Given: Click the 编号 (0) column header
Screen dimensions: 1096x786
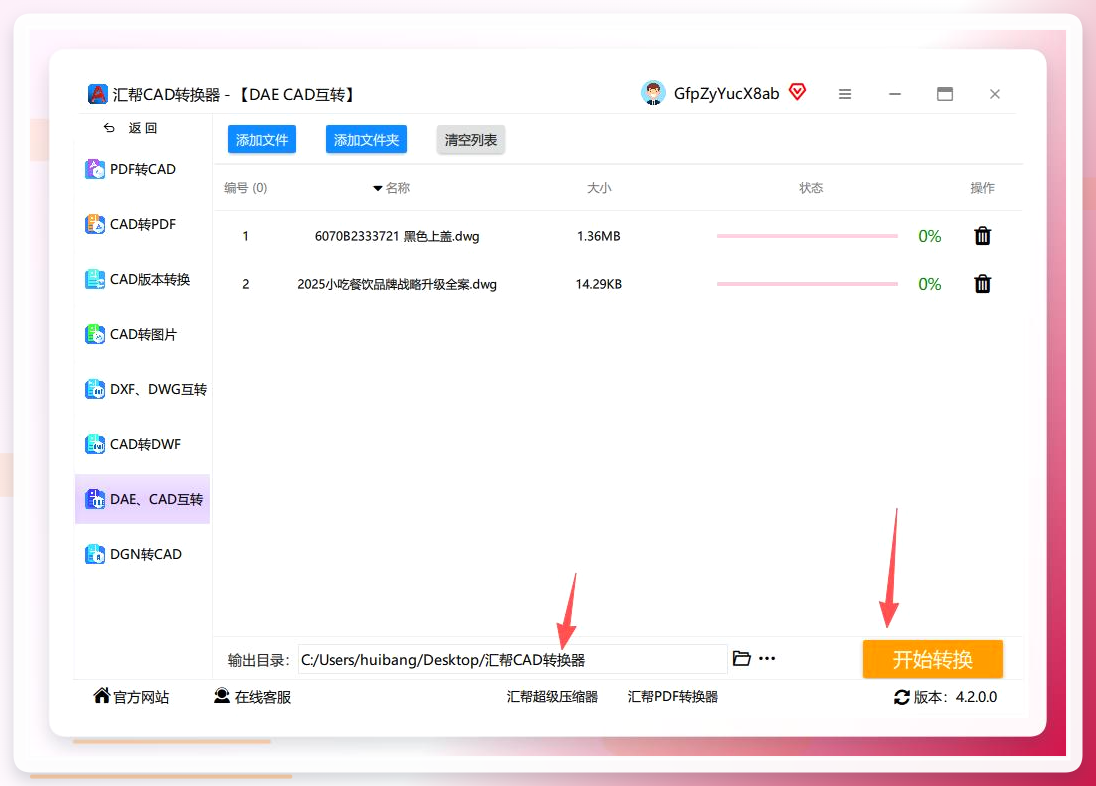Looking at the screenshot, I should [x=245, y=188].
